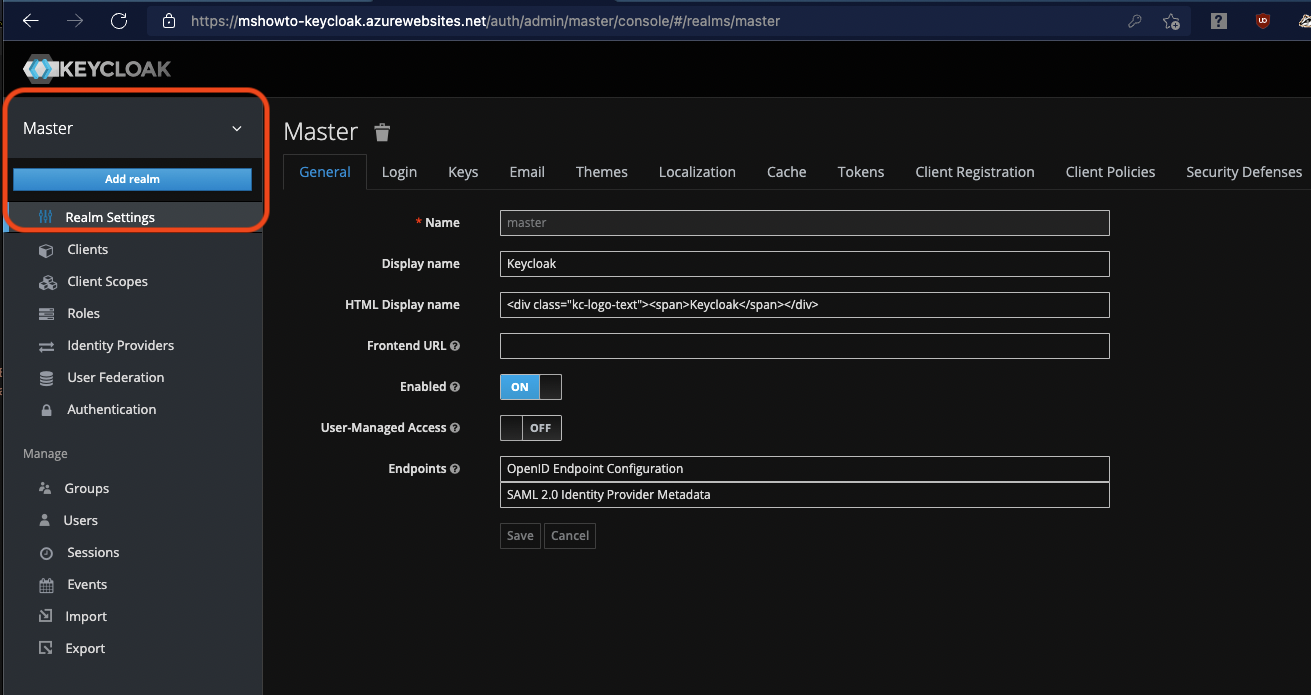
Task: Expand the Master realm selector
Action: coord(133,128)
